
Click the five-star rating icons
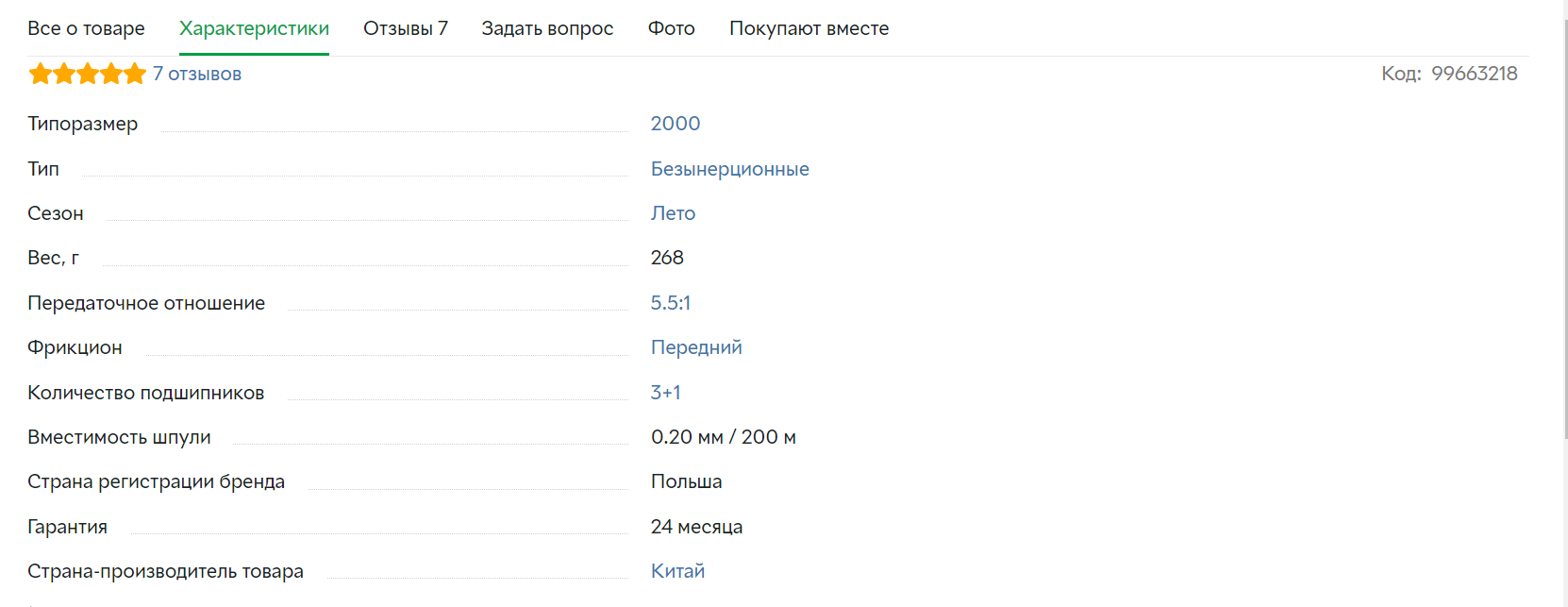88,74
